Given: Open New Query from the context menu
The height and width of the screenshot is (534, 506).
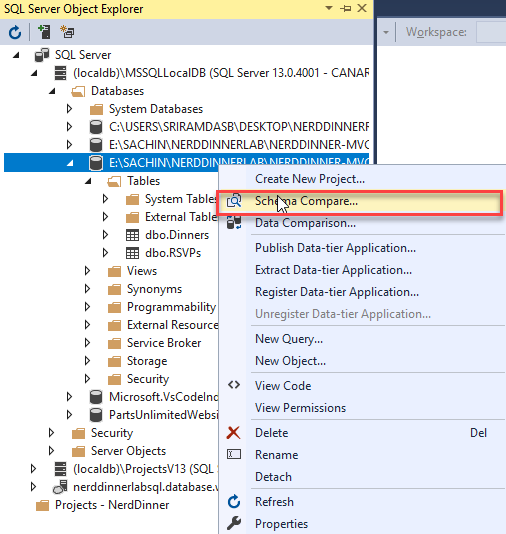Looking at the screenshot, I should [289, 339].
